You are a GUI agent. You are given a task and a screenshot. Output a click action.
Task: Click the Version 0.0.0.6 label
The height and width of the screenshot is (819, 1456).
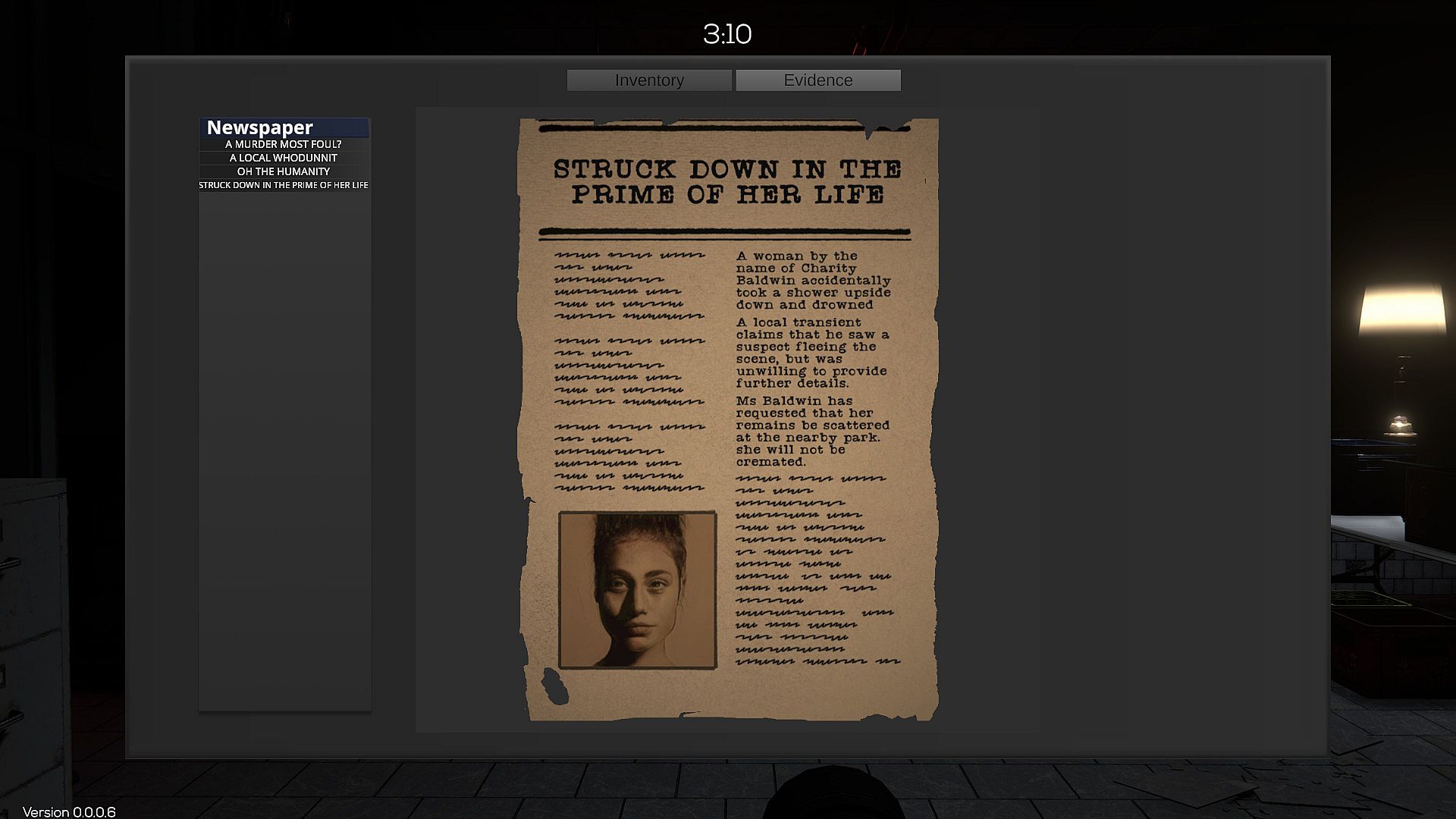pyautogui.click(x=69, y=812)
